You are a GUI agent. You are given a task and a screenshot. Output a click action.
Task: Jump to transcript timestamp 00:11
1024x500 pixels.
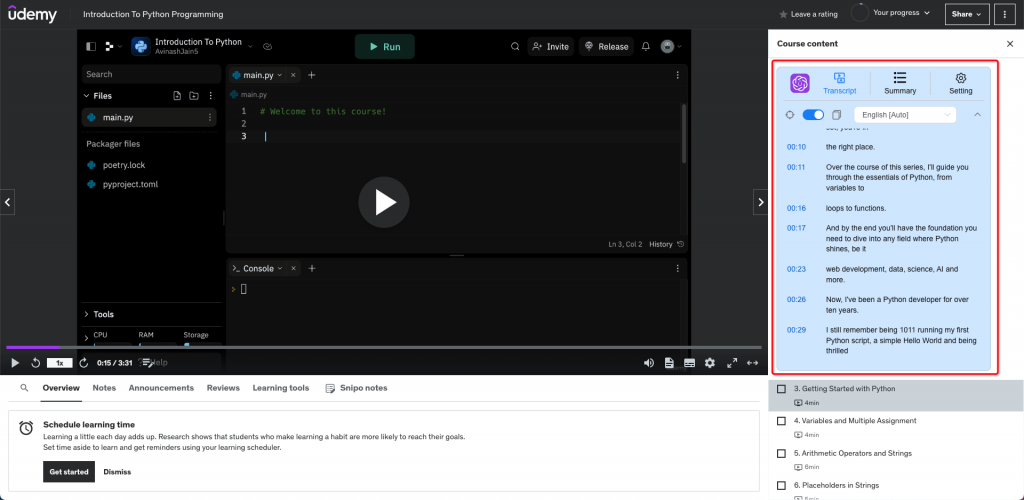pos(796,167)
